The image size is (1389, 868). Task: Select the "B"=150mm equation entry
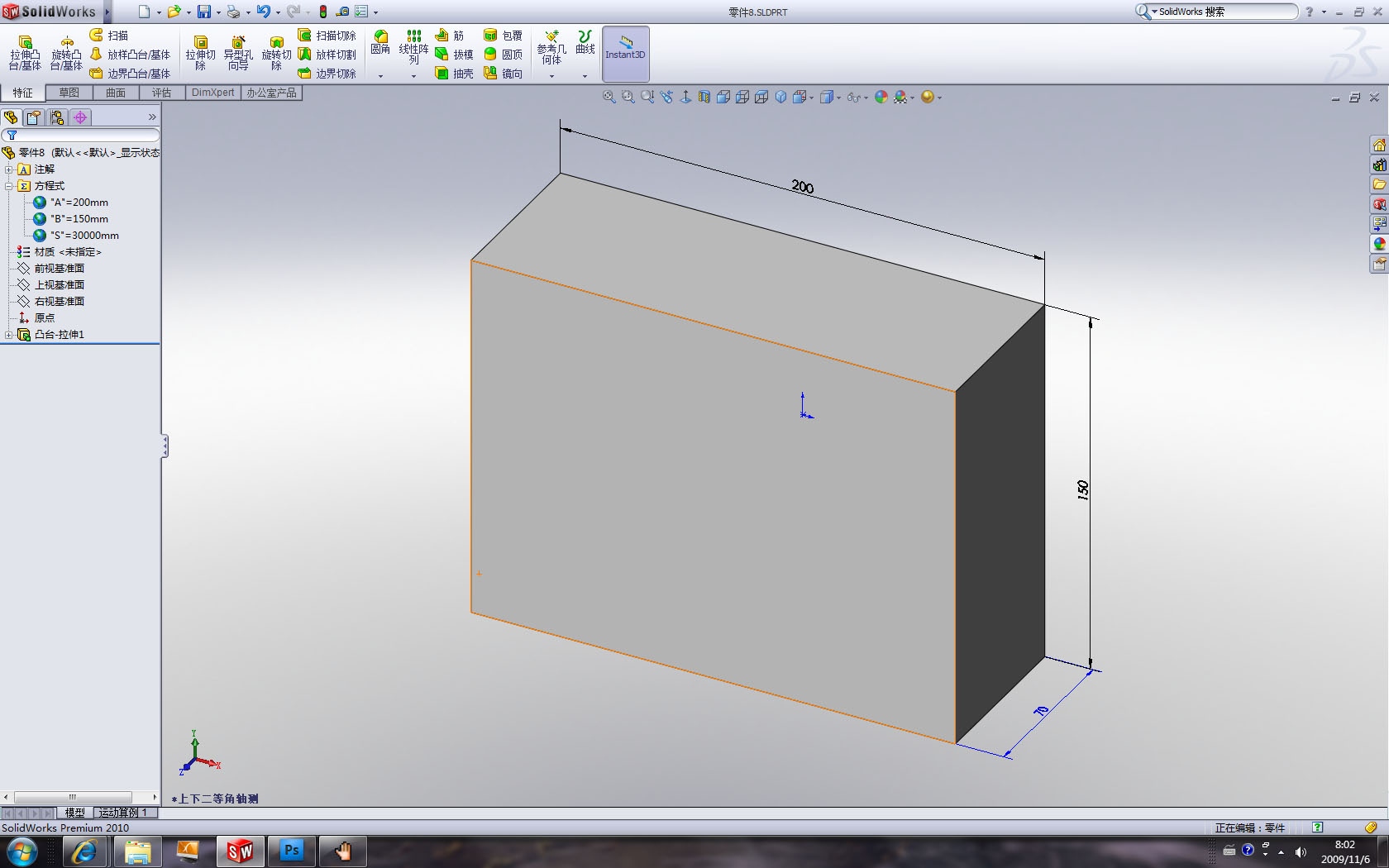point(70,219)
